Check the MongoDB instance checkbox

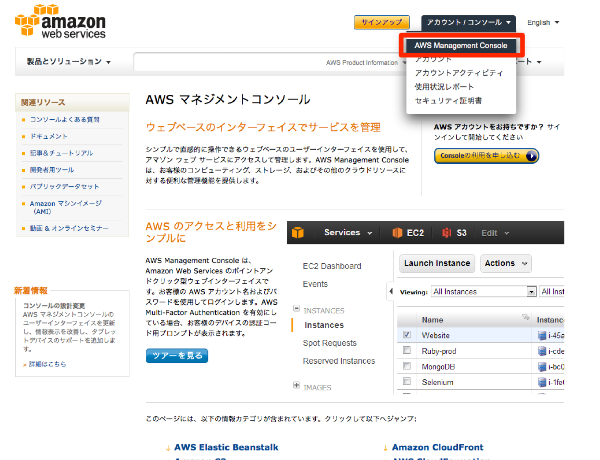point(407,366)
